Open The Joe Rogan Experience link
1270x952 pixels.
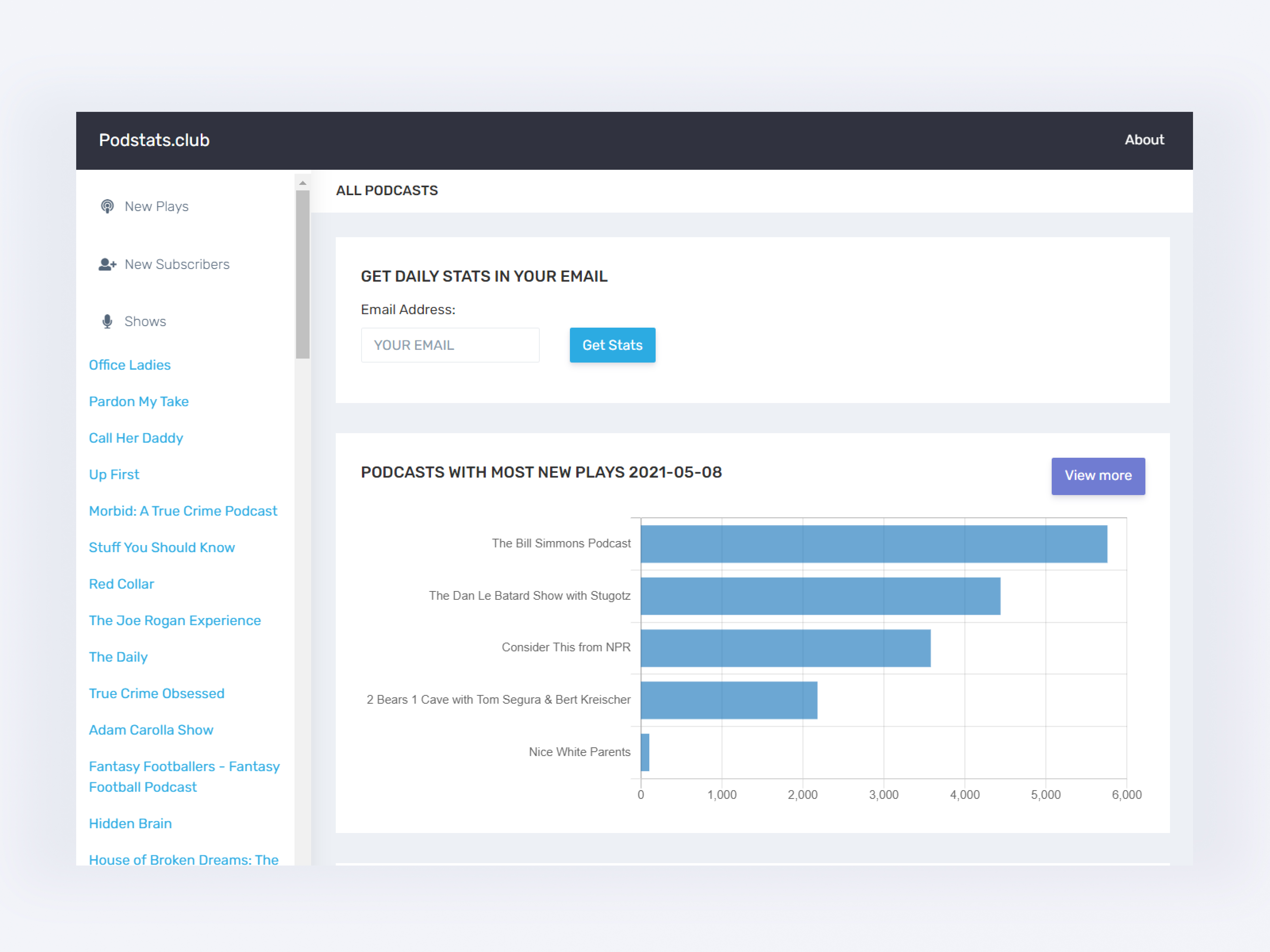[x=175, y=621]
